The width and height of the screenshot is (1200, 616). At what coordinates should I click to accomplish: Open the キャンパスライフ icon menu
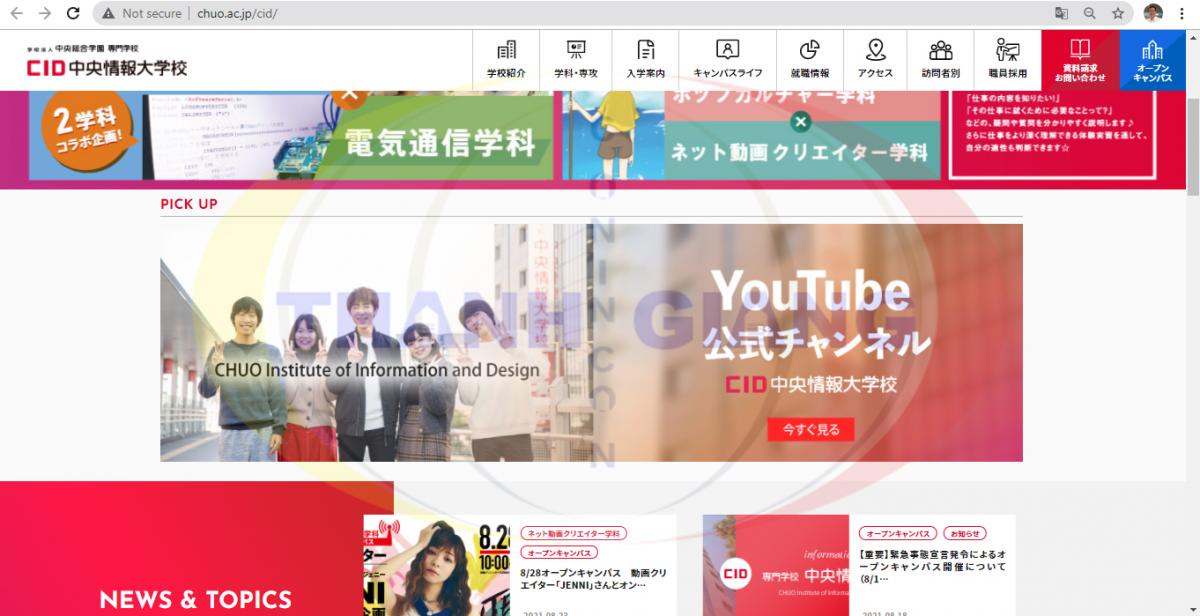tap(727, 60)
